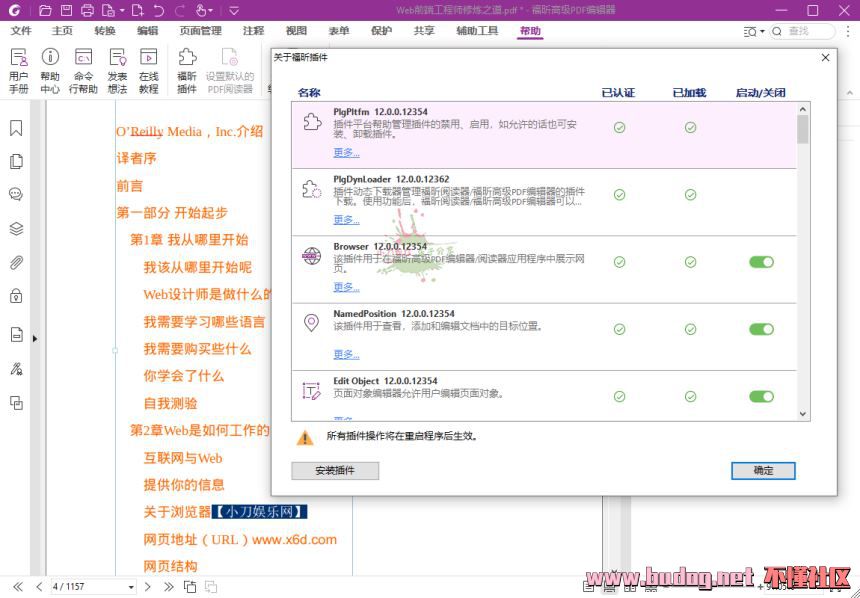
Task: Open the bookmarks panel in left sidebar
Action: coord(16,128)
